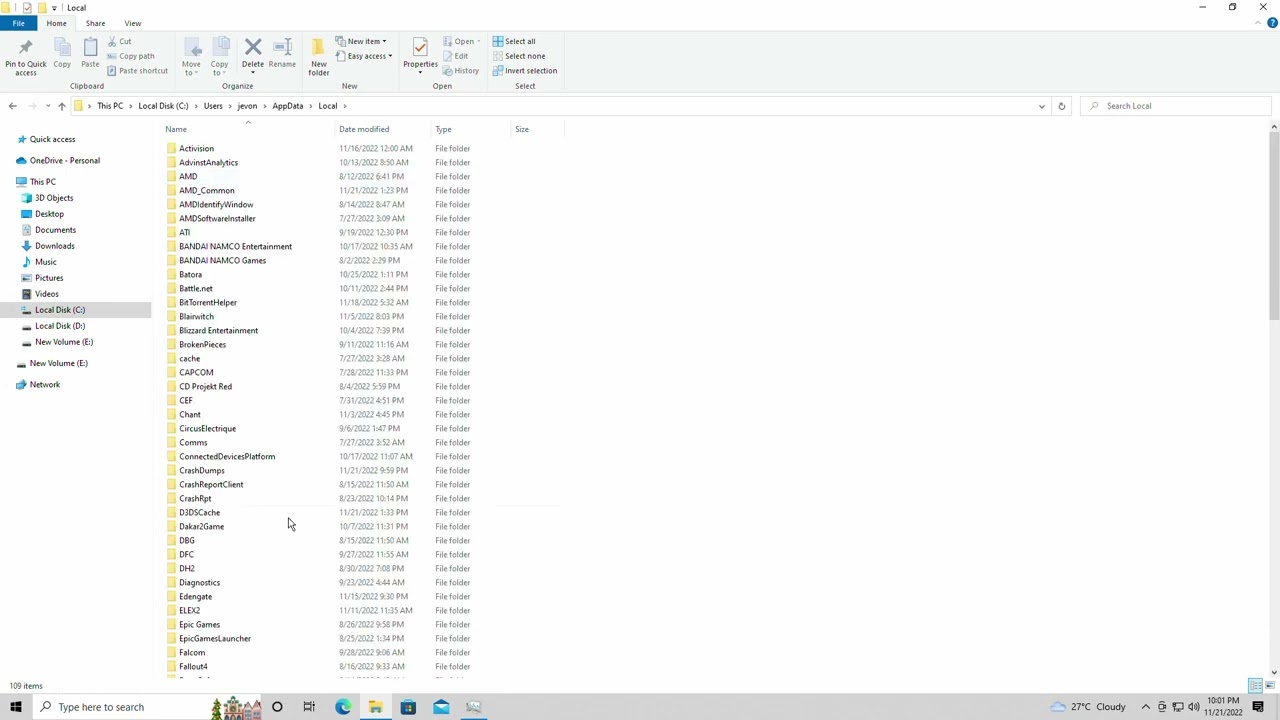Click Paste shortcut in the ribbon
Viewport: 1280px width, 720px height.
pos(137,71)
